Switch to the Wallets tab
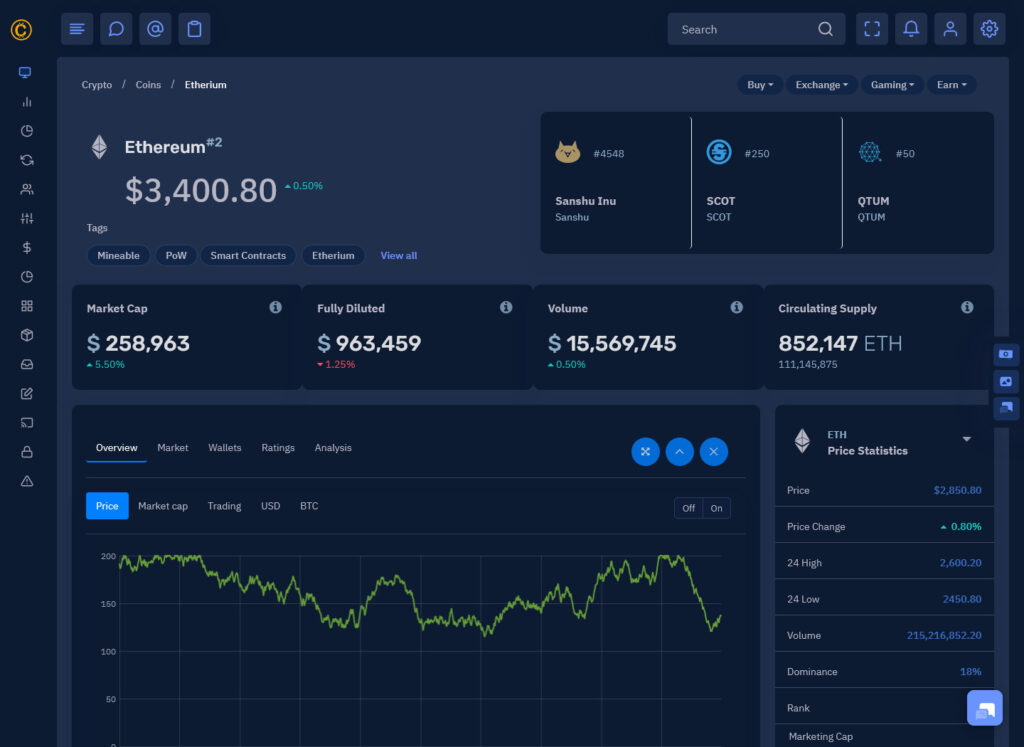1024x747 pixels. pos(225,448)
